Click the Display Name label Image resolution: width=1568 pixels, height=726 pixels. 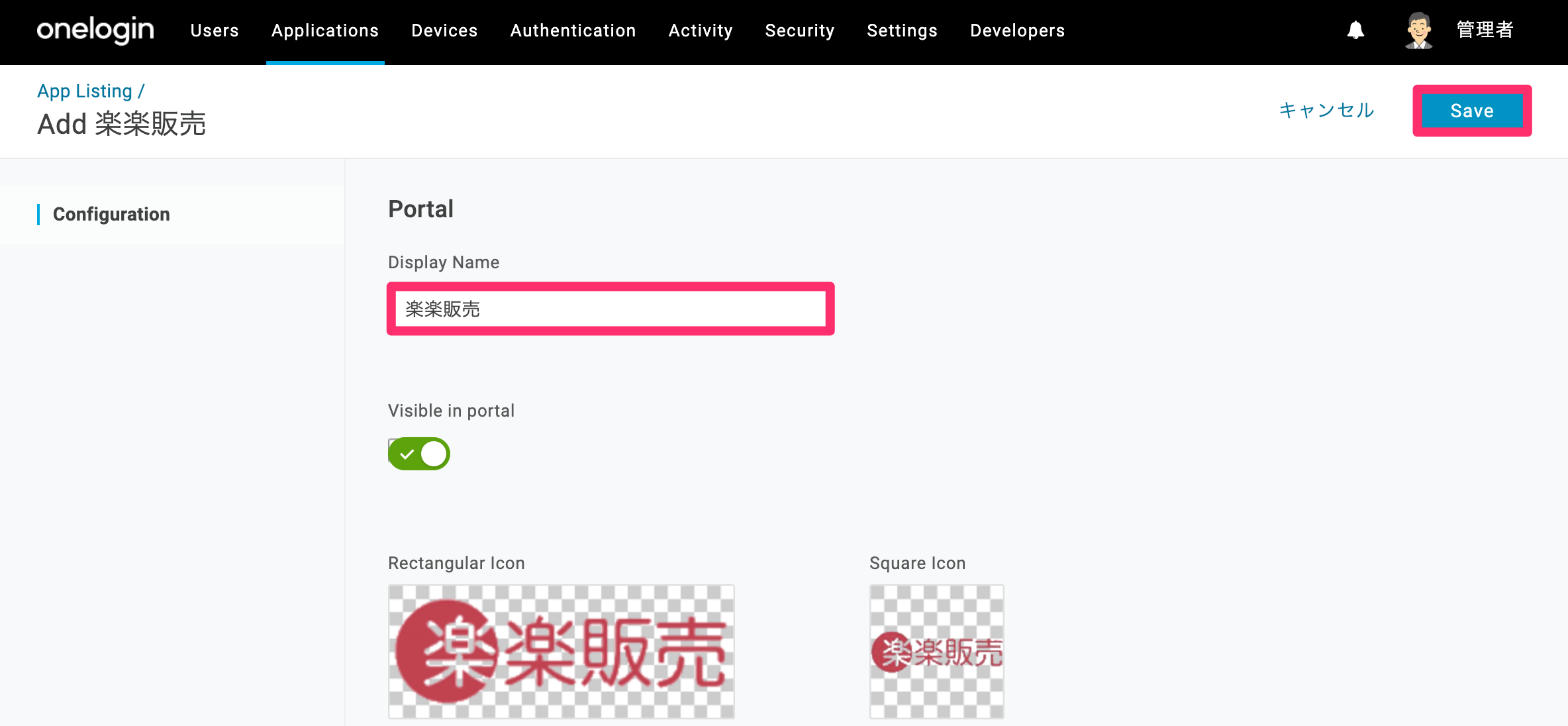click(444, 262)
